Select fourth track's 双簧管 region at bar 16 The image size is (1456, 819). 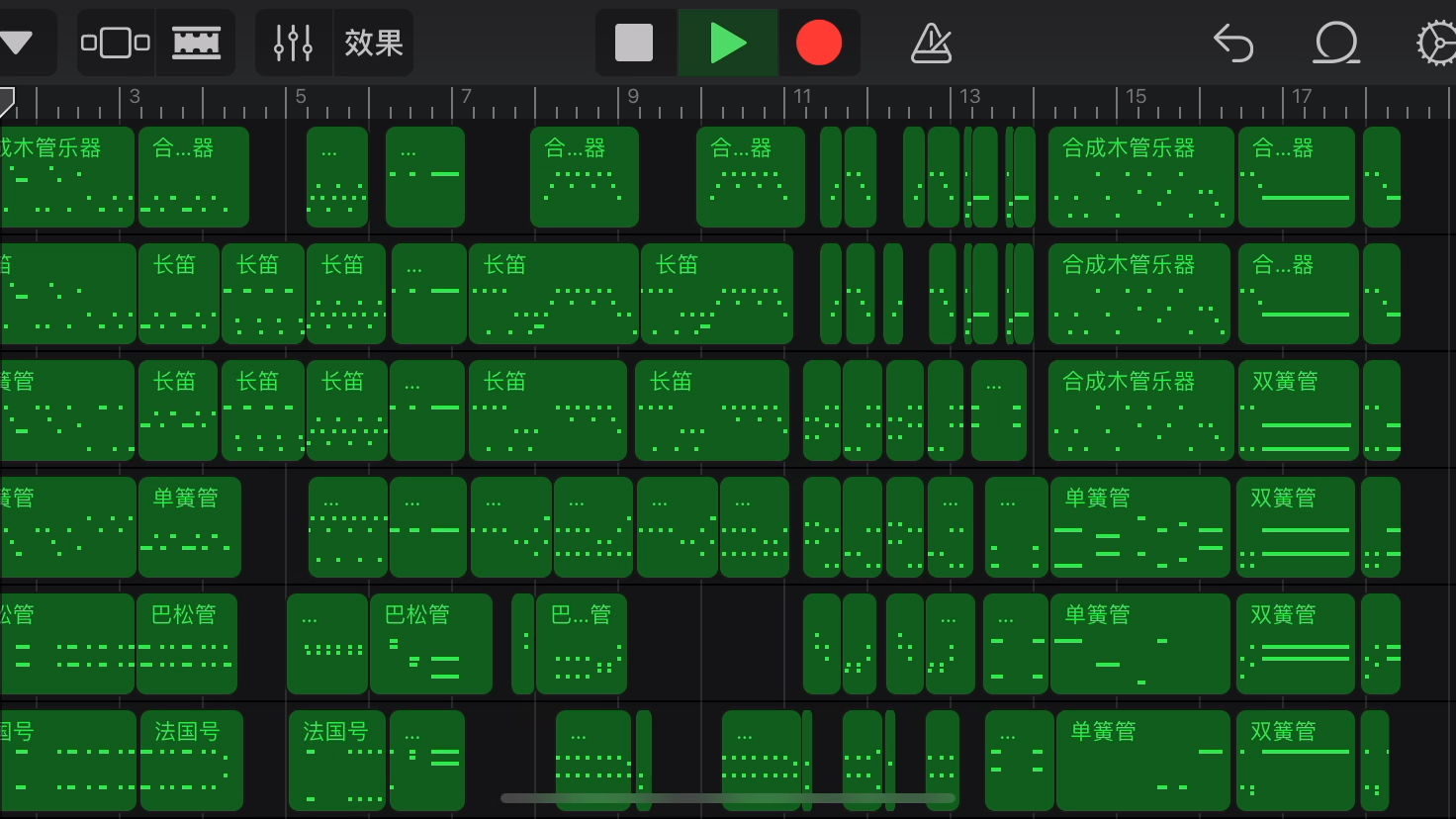click(1296, 527)
